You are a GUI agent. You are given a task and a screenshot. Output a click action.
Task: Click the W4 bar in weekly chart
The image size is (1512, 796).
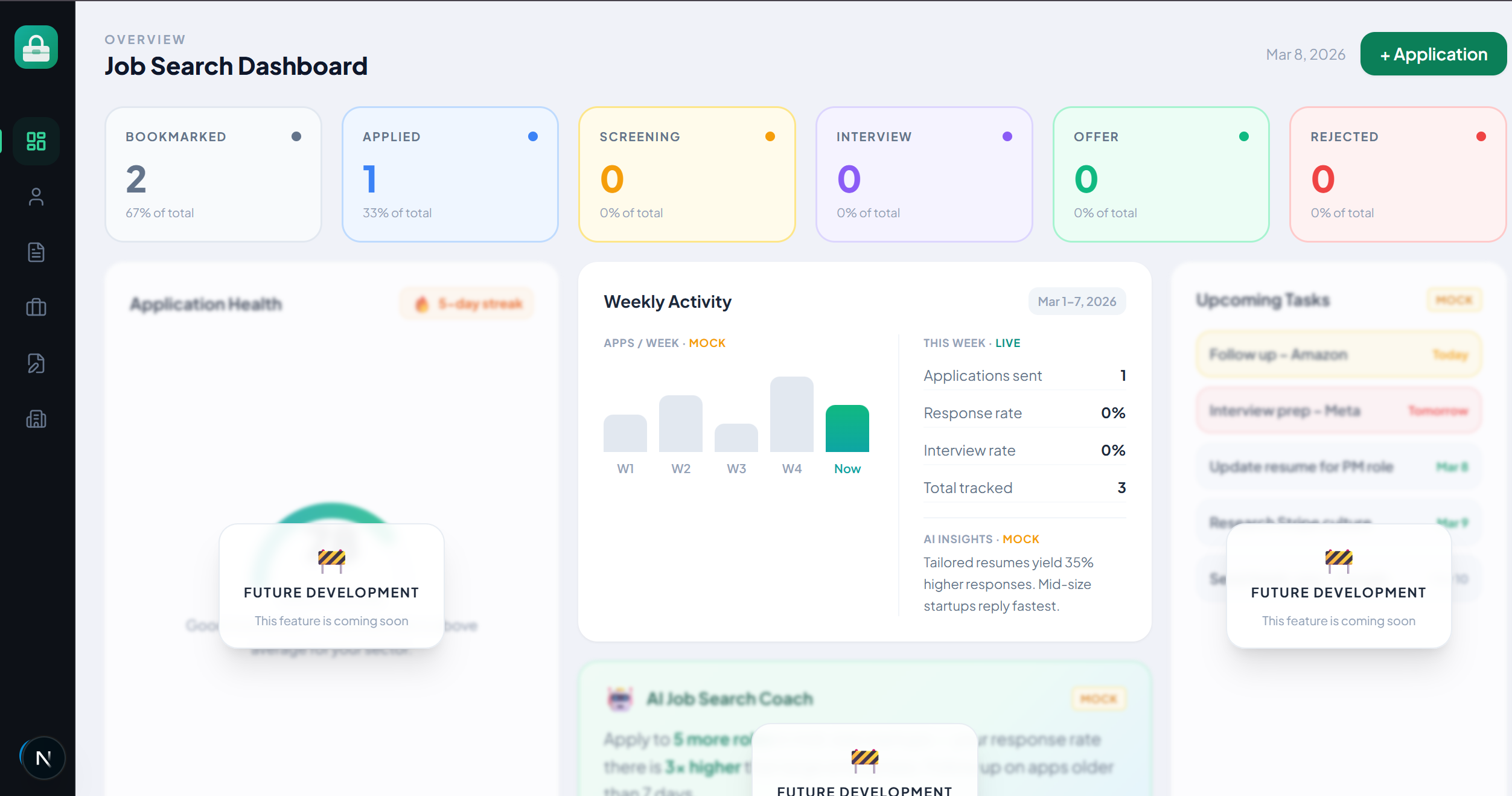(x=791, y=415)
